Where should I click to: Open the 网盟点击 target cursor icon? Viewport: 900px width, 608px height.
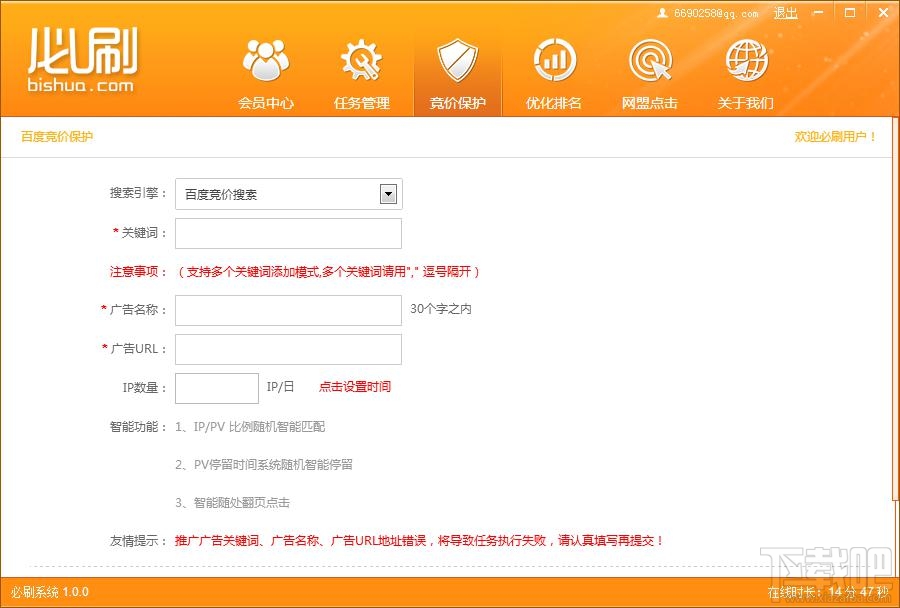click(x=650, y=60)
